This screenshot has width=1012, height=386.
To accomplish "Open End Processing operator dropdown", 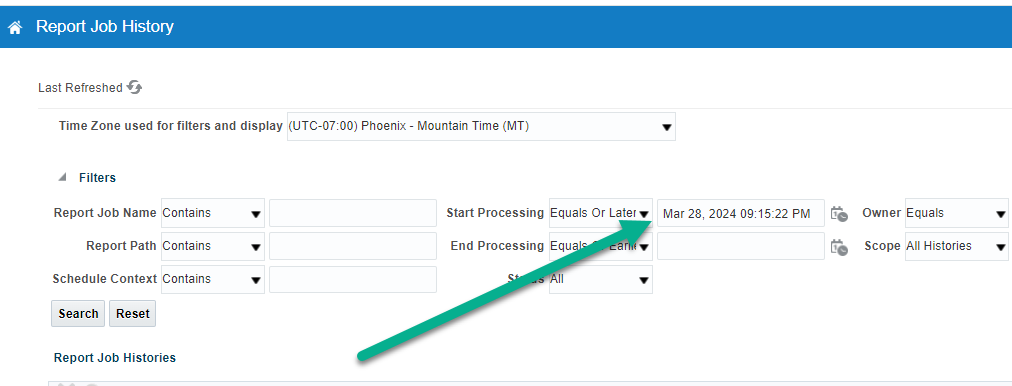I will (x=600, y=246).
